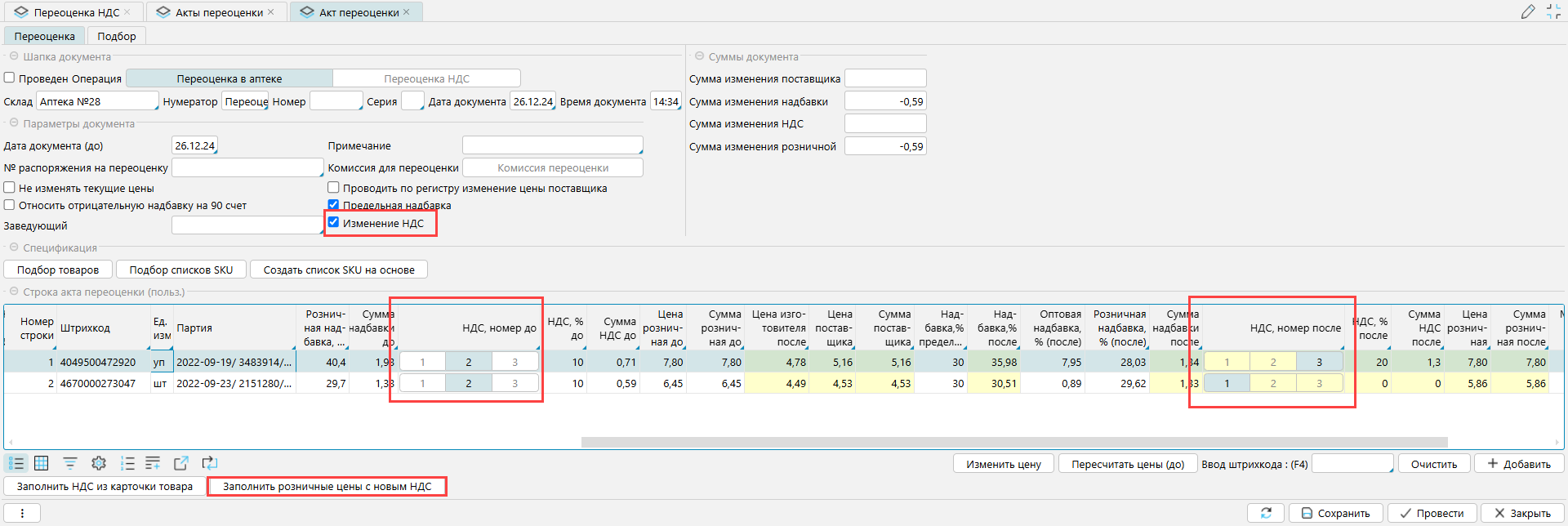Uncheck the Изменение НДС checkbox
The image size is (1568, 526).
point(333,222)
